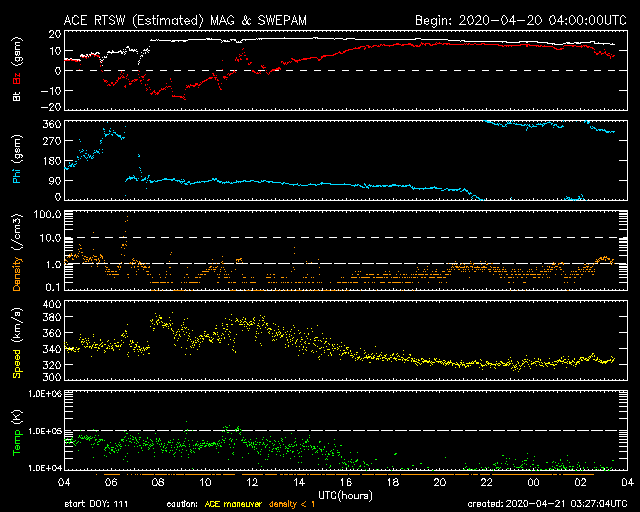Click the yellow Speed (km/s) axis label
Image resolution: width=640 pixels, height=512 pixels.
pos(17,341)
